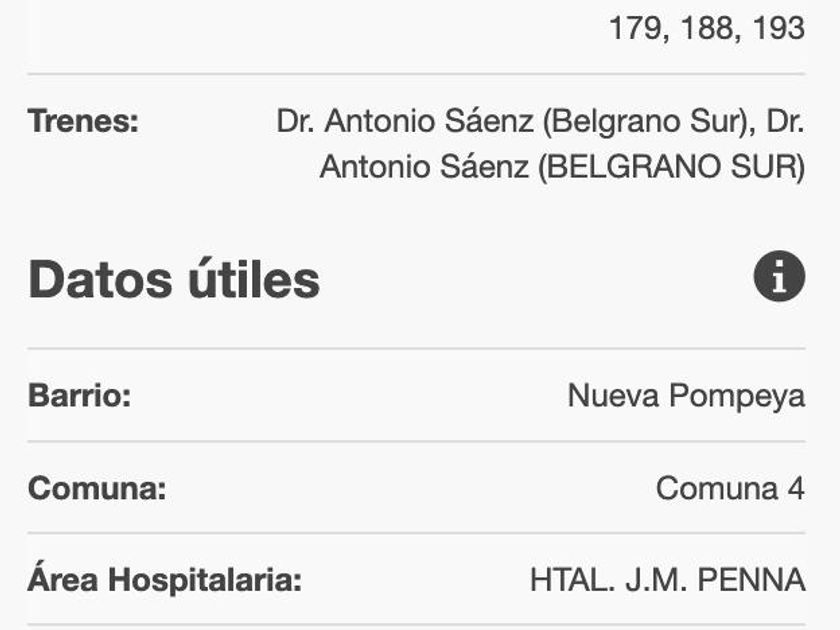The image size is (840, 630).
Task: Click divider between Comuna and Área Hospitalaria
Action: [416, 533]
